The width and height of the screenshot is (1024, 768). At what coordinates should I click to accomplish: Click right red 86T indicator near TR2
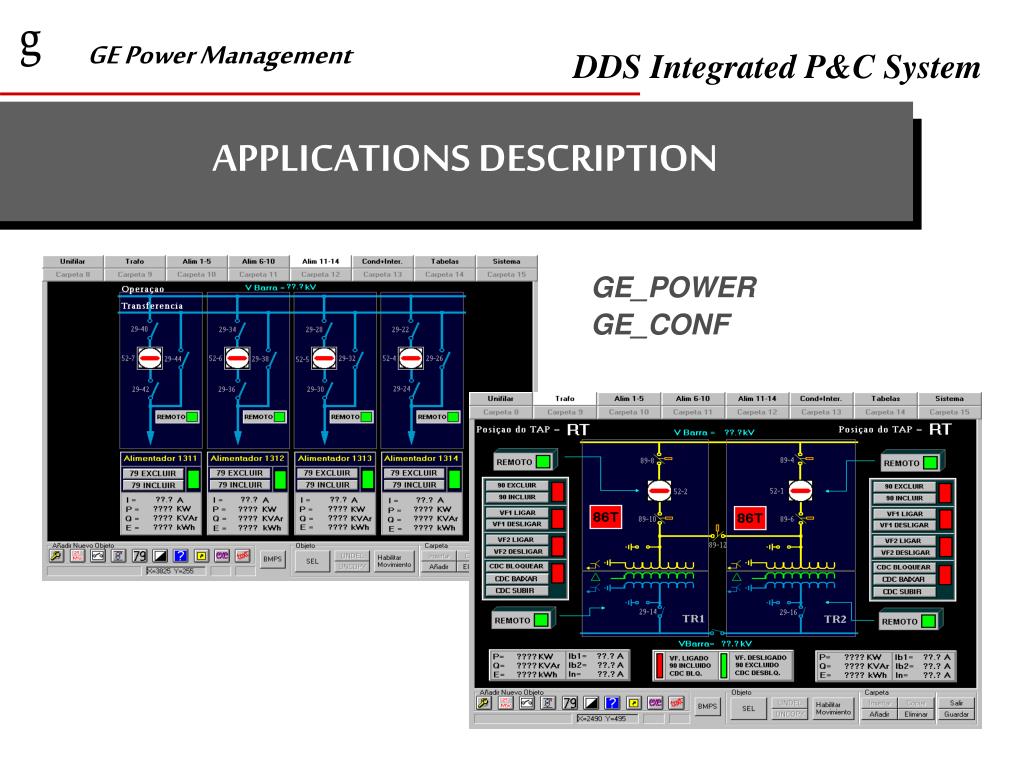[x=750, y=519]
